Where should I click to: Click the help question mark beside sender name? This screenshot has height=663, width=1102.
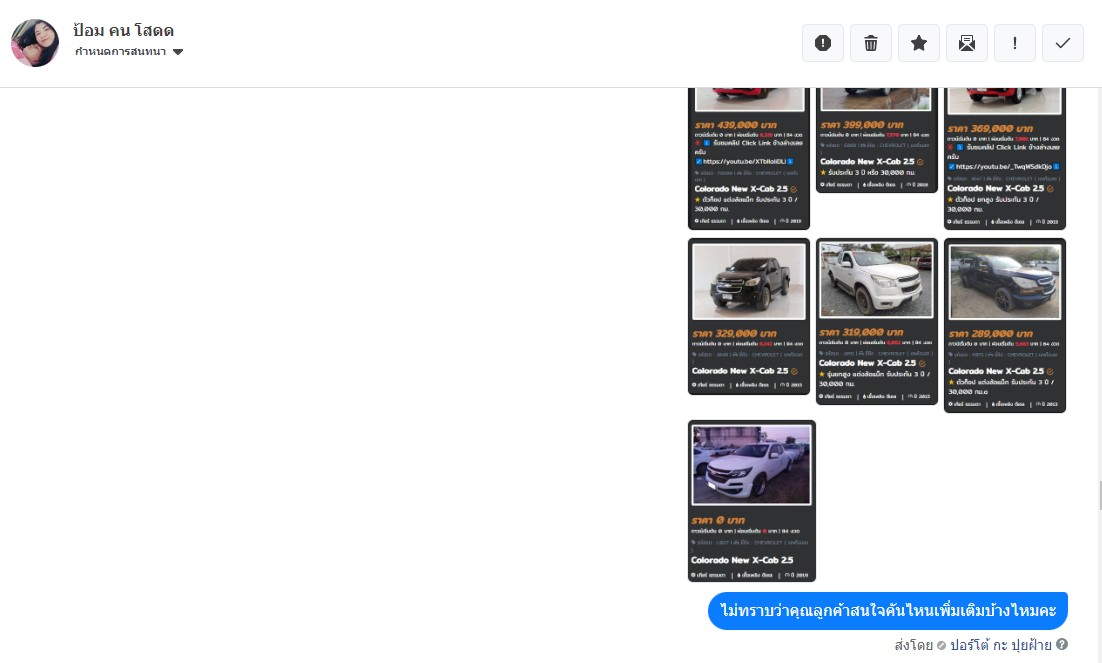1062,644
